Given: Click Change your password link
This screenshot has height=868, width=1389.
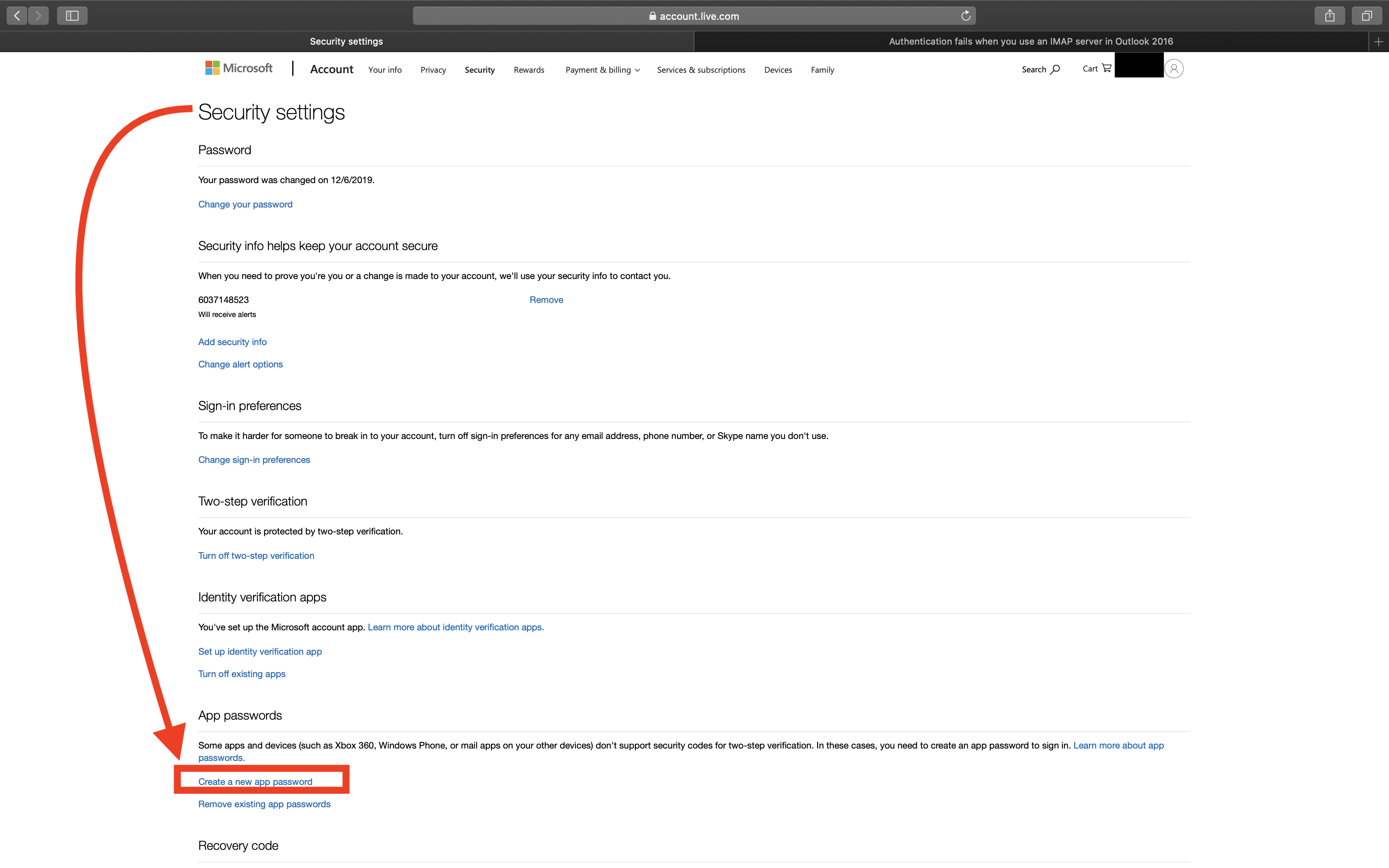Looking at the screenshot, I should [245, 204].
